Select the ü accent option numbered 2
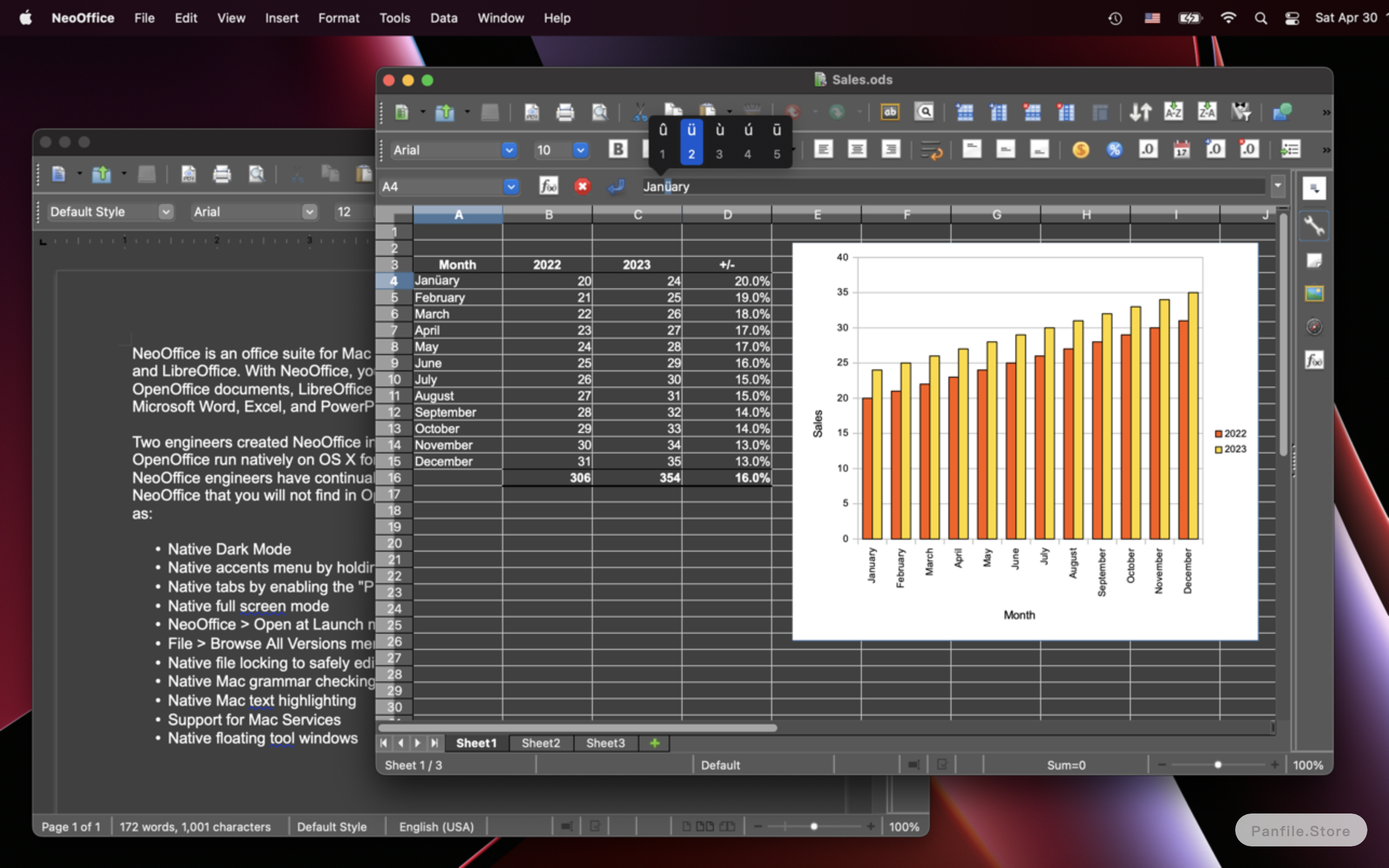The image size is (1389, 868). pyautogui.click(x=691, y=142)
